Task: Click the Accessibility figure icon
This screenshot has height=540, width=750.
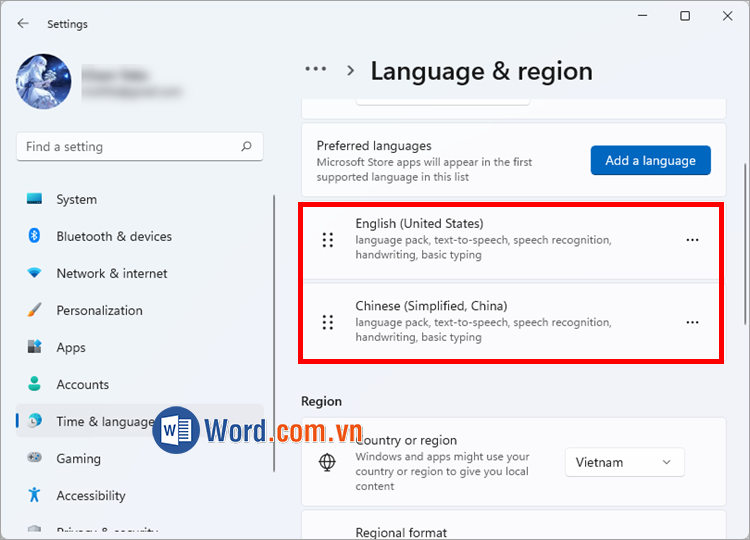Action: pyautogui.click(x=35, y=495)
